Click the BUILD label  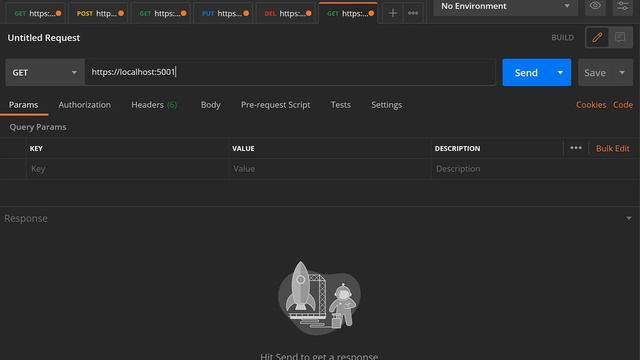point(562,38)
